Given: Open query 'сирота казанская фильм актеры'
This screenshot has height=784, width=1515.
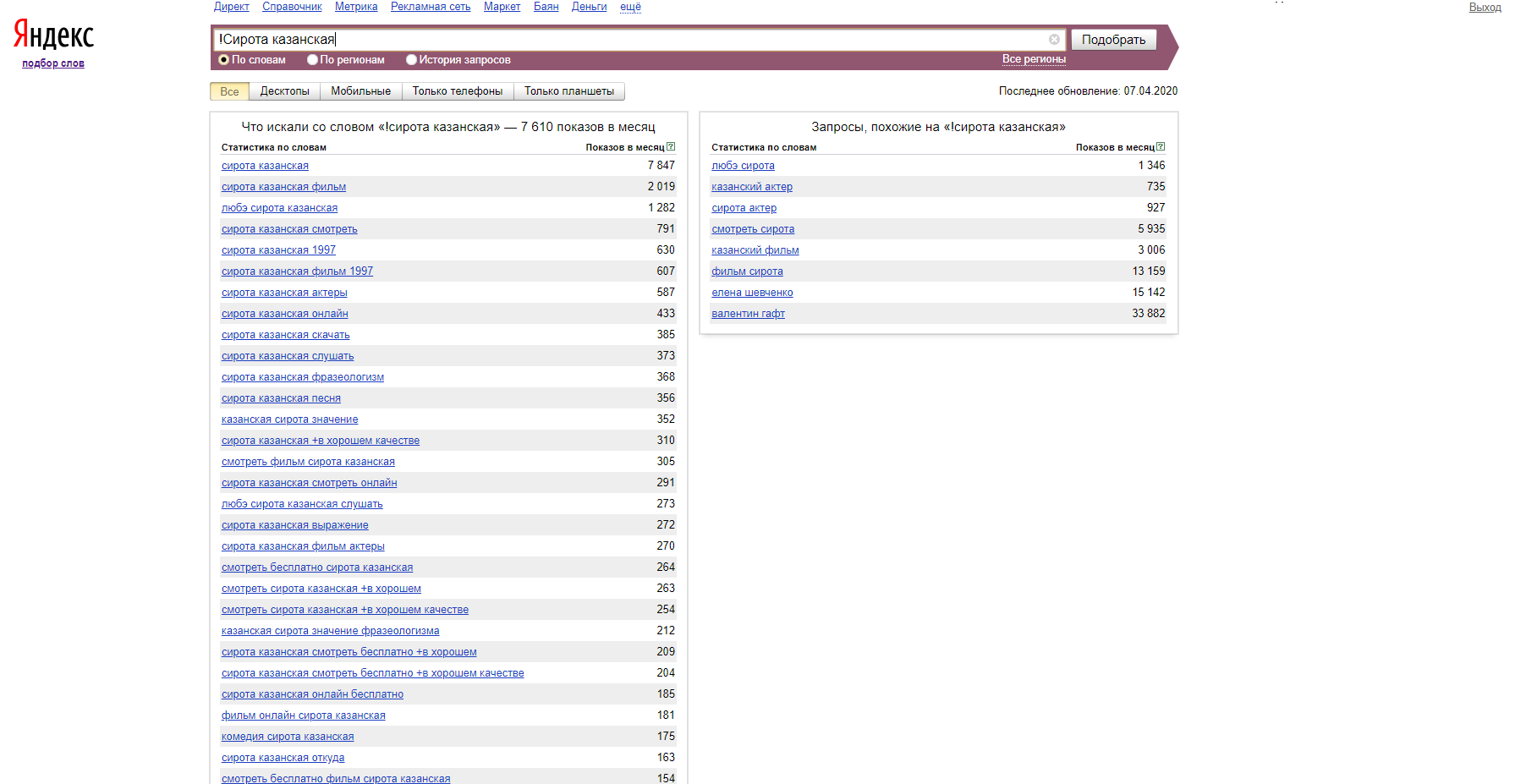Looking at the screenshot, I should click(x=303, y=546).
